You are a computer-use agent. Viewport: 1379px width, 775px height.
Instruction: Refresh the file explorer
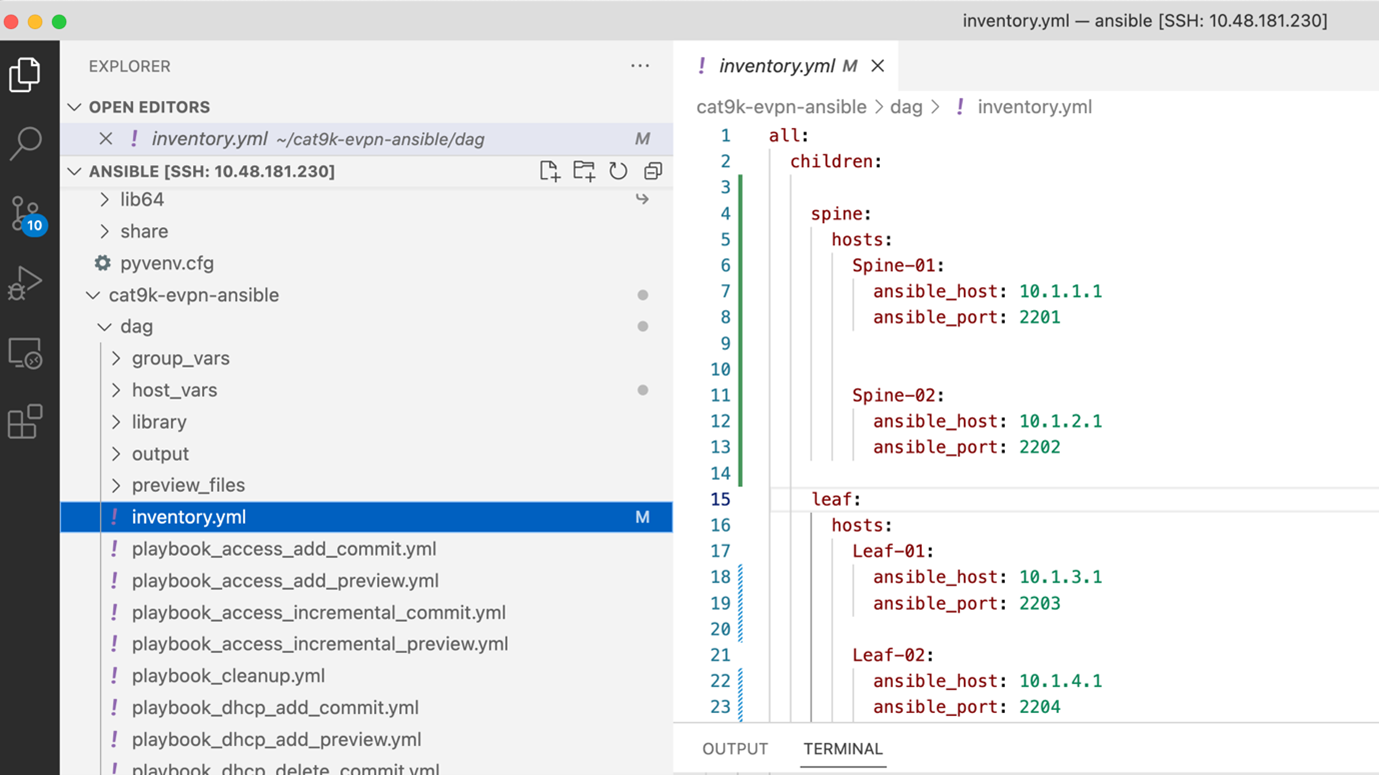618,171
